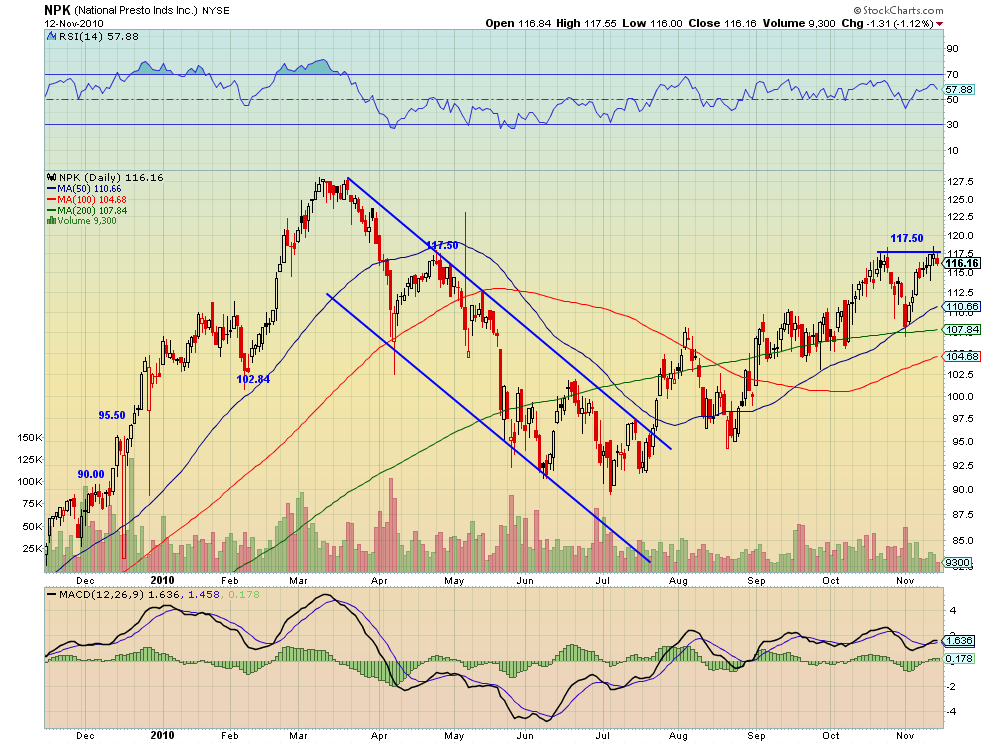Click the Chg -1.31 (-1.12%) text
990x744 pixels.
[x=888, y=23]
